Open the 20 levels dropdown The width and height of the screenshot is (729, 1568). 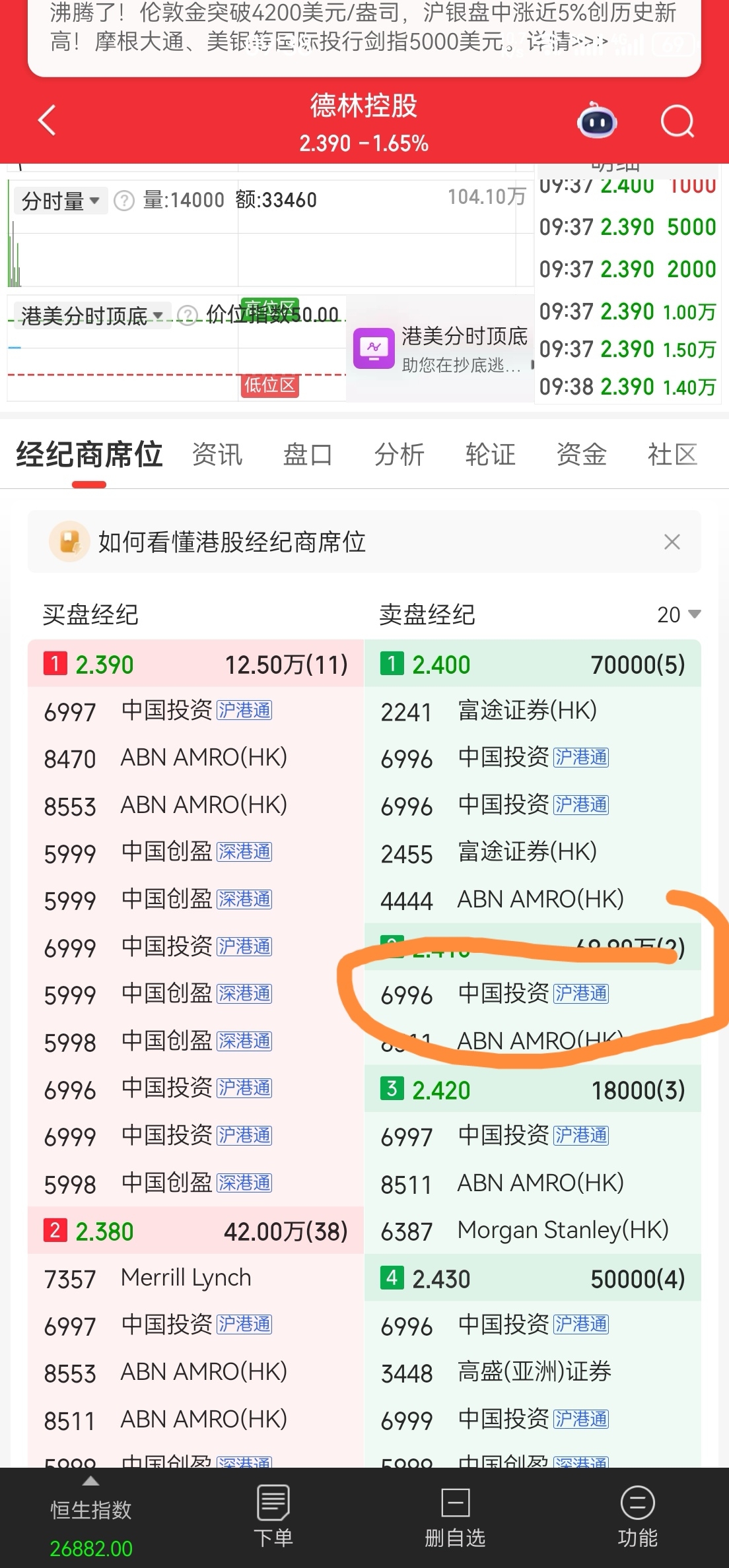(x=679, y=614)
